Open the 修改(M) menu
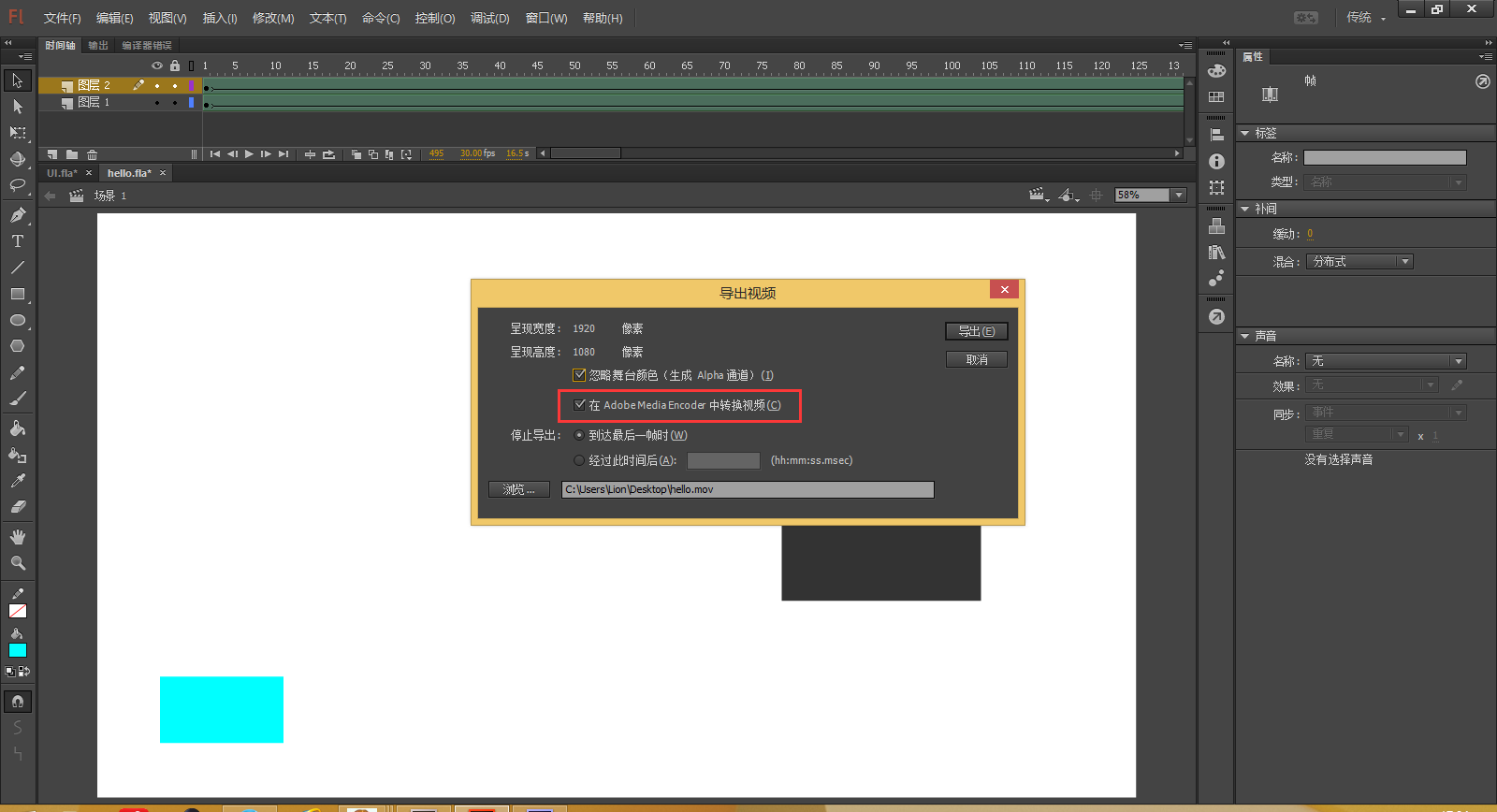This screenshot has height=812, width=1497. tap(273, 19)
